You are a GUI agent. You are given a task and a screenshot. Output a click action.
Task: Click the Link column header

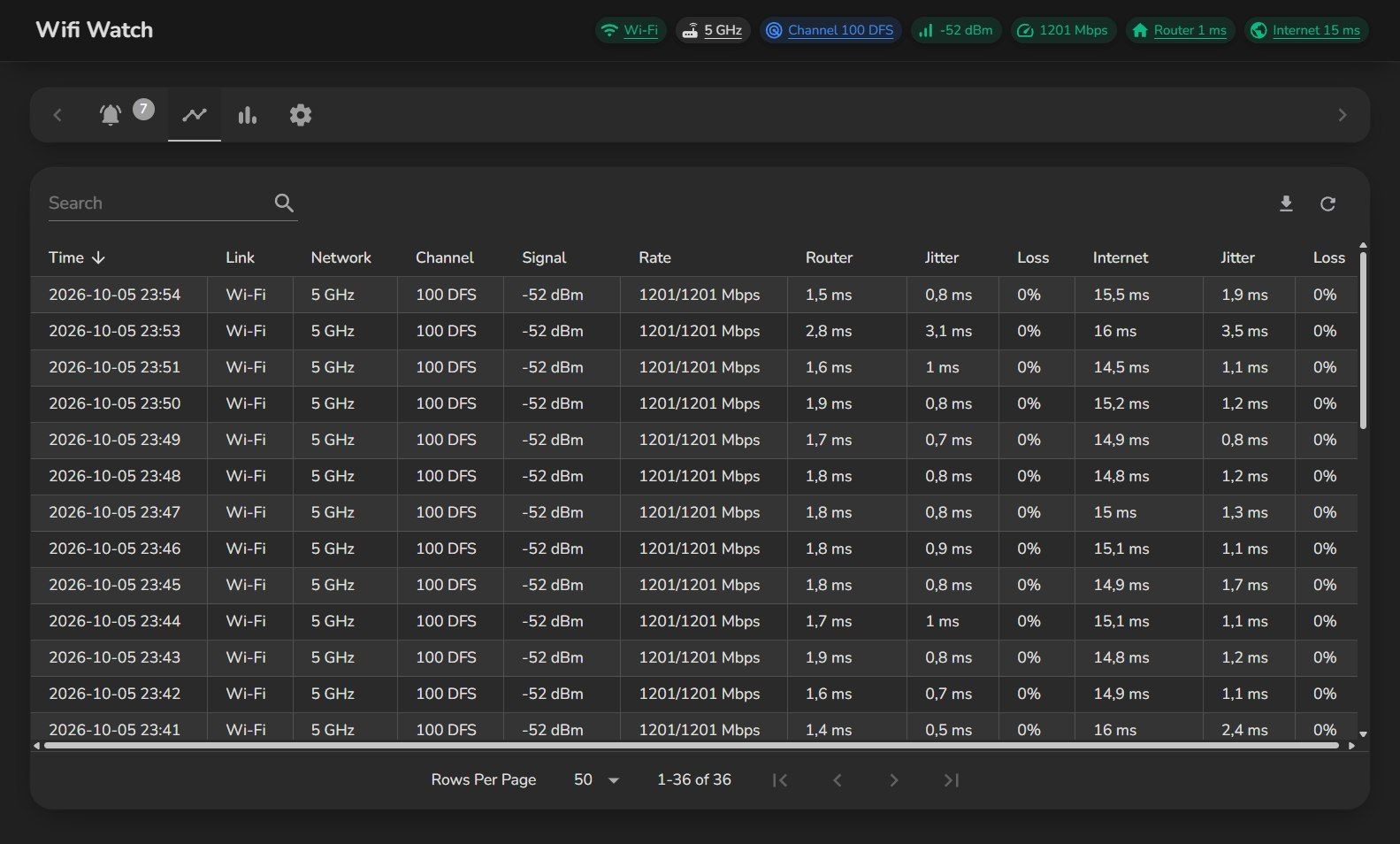point(240,257)
